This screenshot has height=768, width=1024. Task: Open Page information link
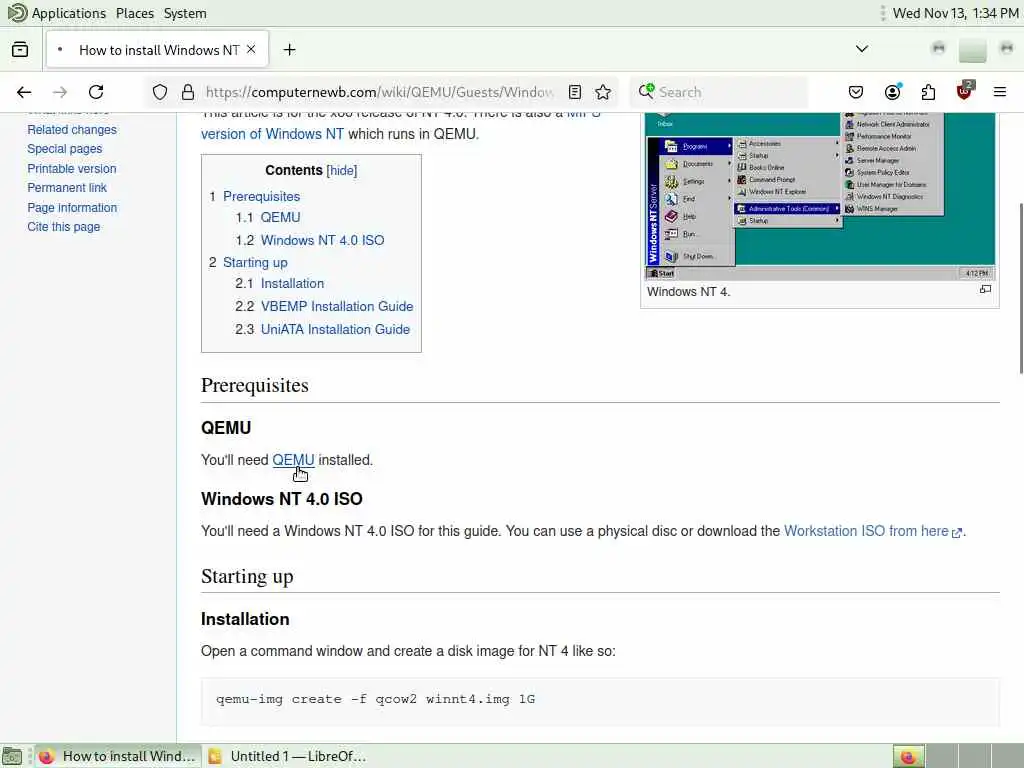click(72, 208)
